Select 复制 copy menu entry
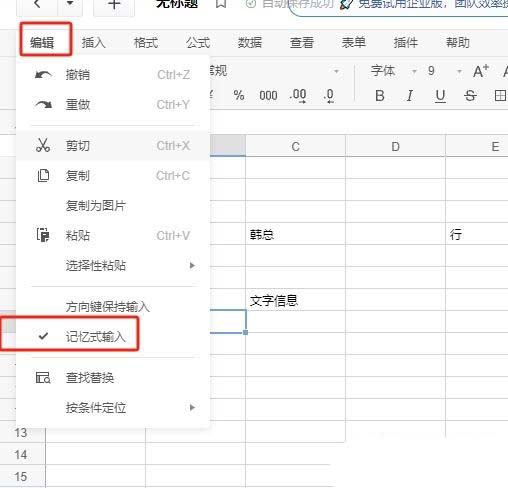 [113, 176]
